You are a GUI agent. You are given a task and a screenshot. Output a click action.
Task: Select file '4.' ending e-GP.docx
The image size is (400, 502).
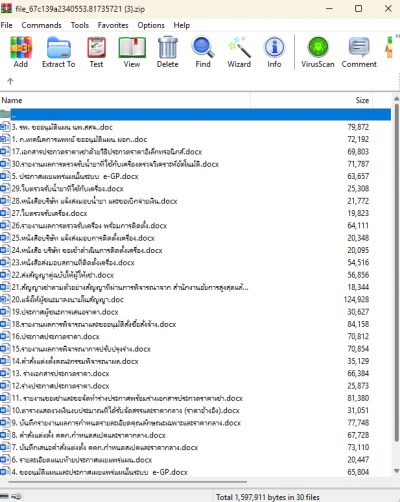pyautogui.click(x=195, y=472)
